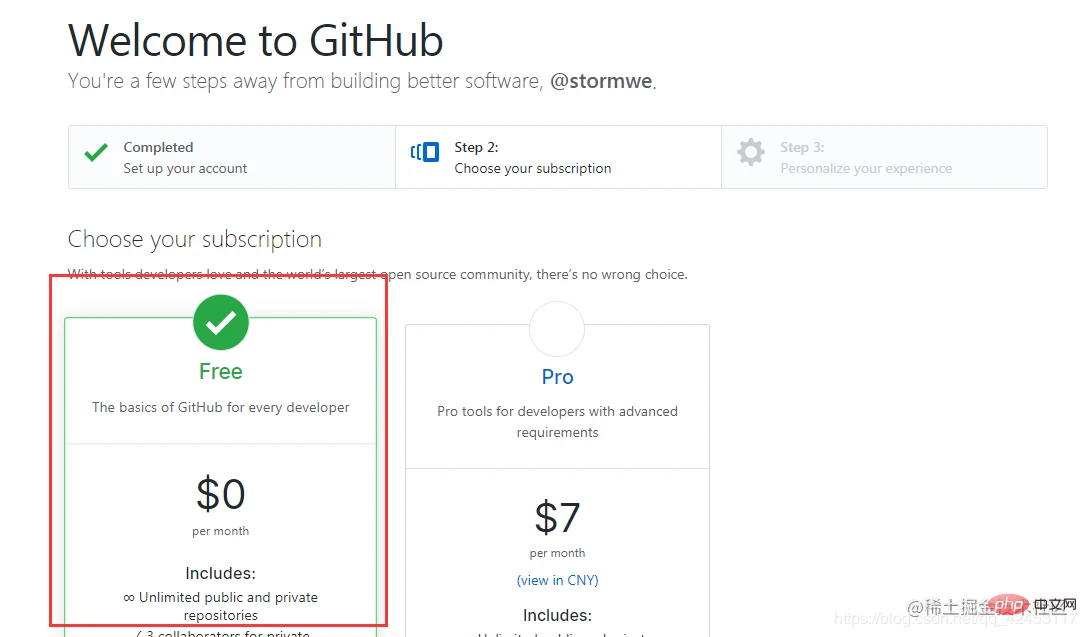Screen dimensions: 1087x637
Task: Click the Pro tools description text
Action: [557, 421]
